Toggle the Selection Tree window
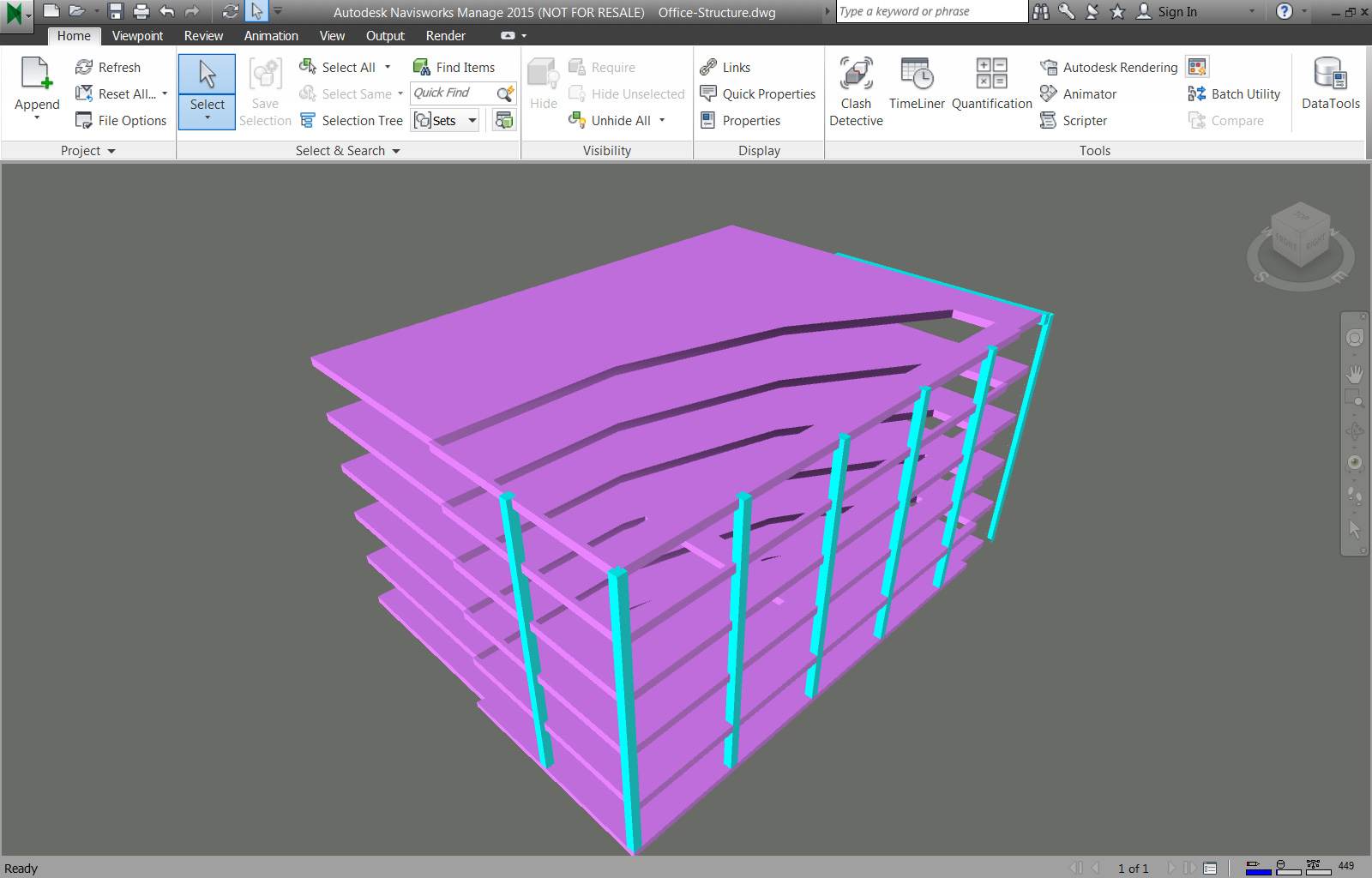Viewport: 1372px width, 878px height. (351, 120)
